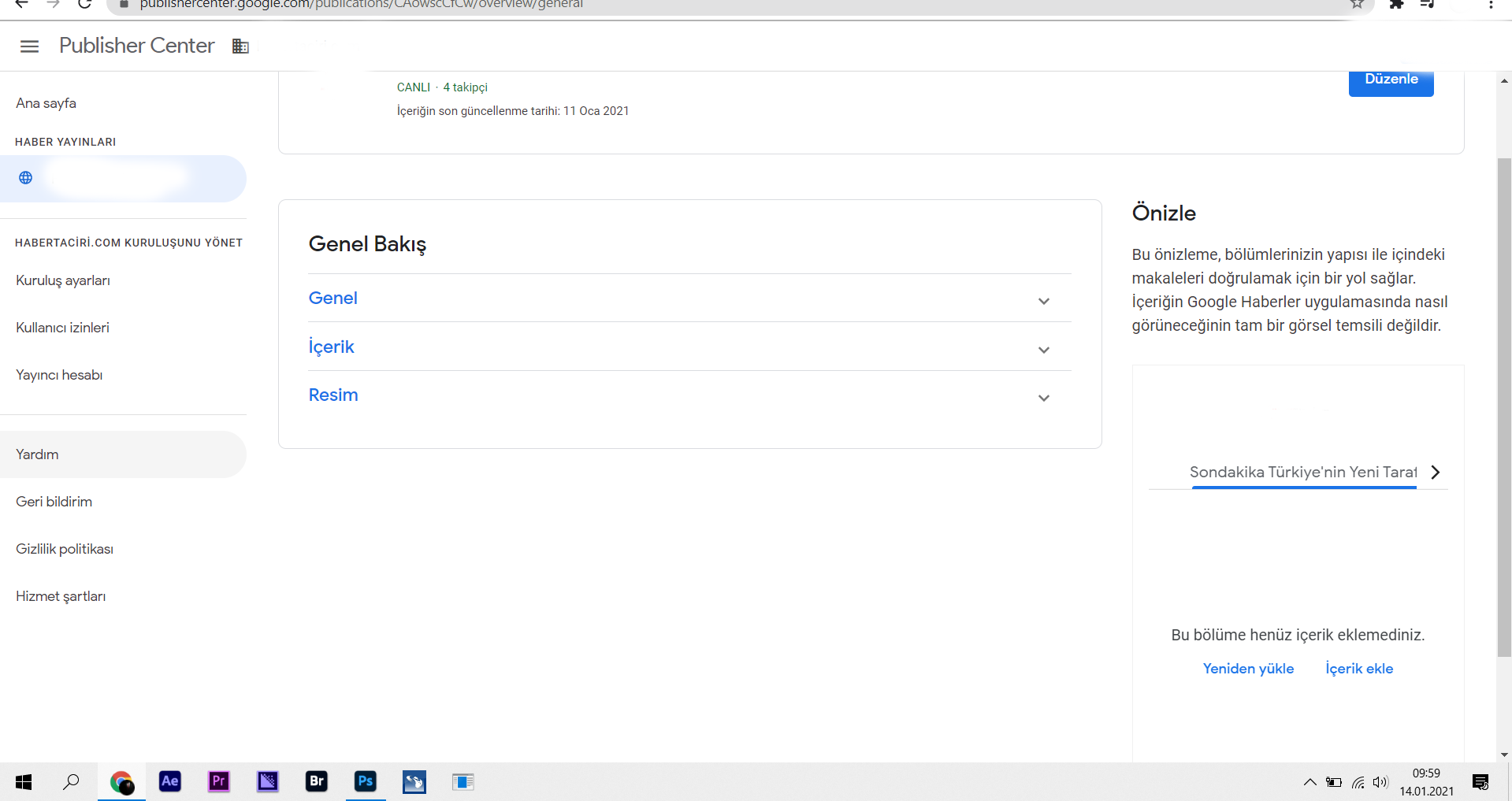Image resolution: width=1512 pixels, height=801 pixels.
Task: Open the taskbar clock and date
Action: [1426, 782]
